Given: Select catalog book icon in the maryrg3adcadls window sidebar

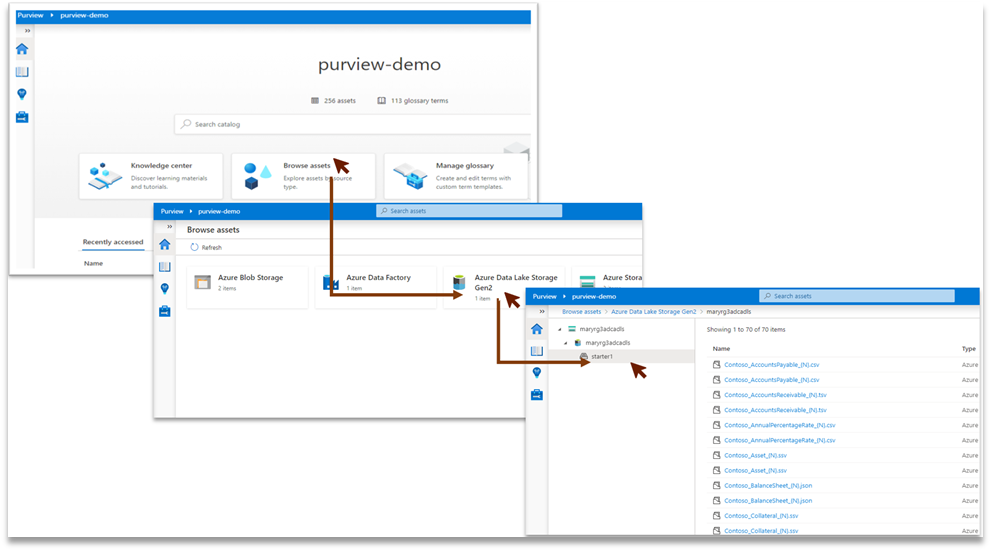Looking at the screenshot, I should click(536, 350).
